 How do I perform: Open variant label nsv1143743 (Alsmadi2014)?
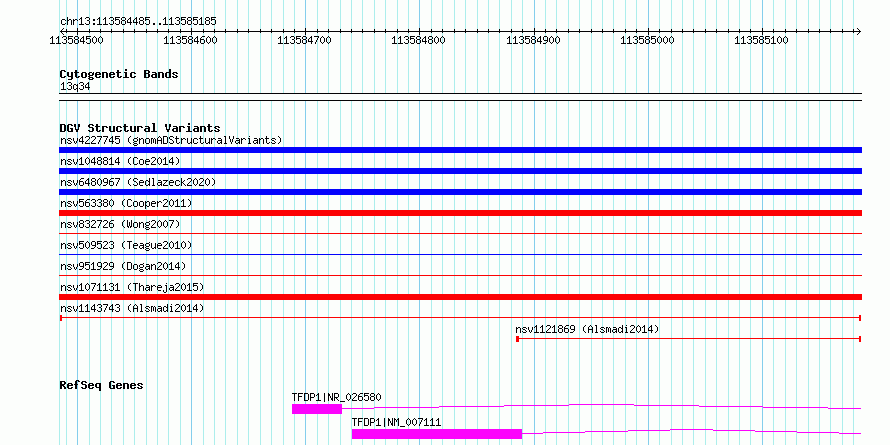pos(132,308)
